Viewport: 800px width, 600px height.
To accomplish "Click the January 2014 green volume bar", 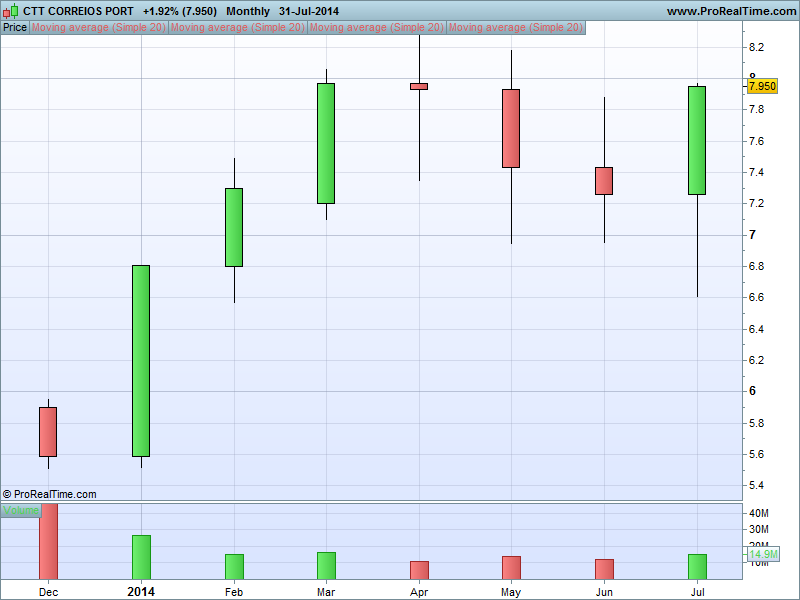I will pyautogui.click(x=141, y=557).
